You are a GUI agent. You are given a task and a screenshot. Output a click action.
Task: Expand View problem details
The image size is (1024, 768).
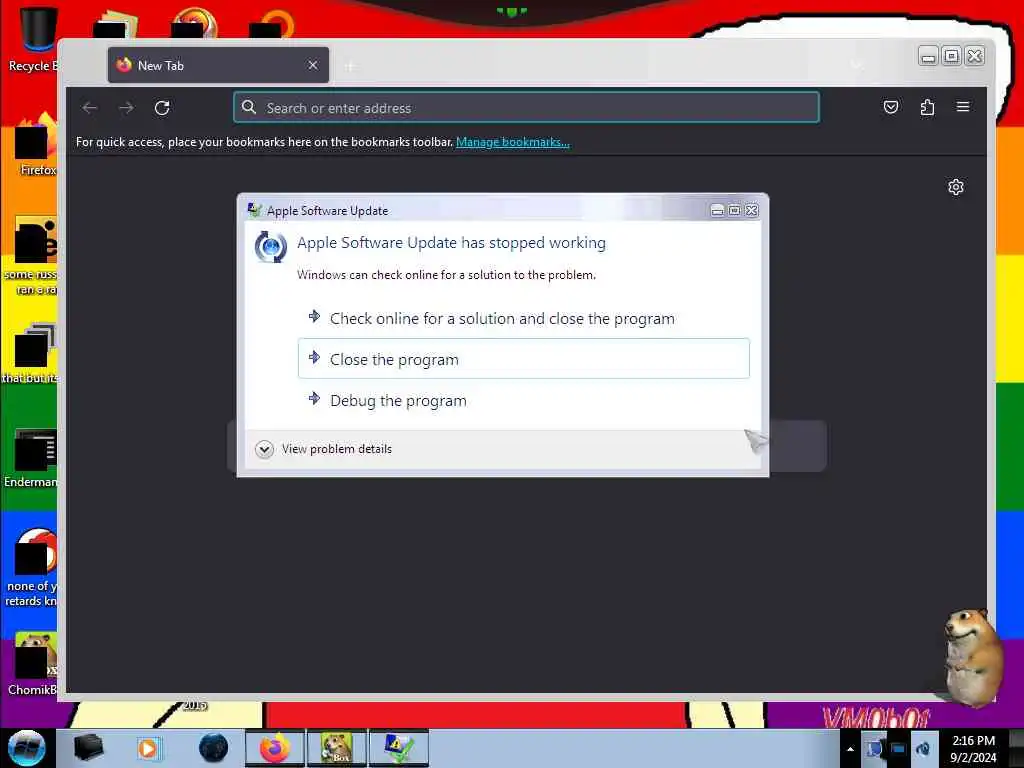click(x=324, y=449)
